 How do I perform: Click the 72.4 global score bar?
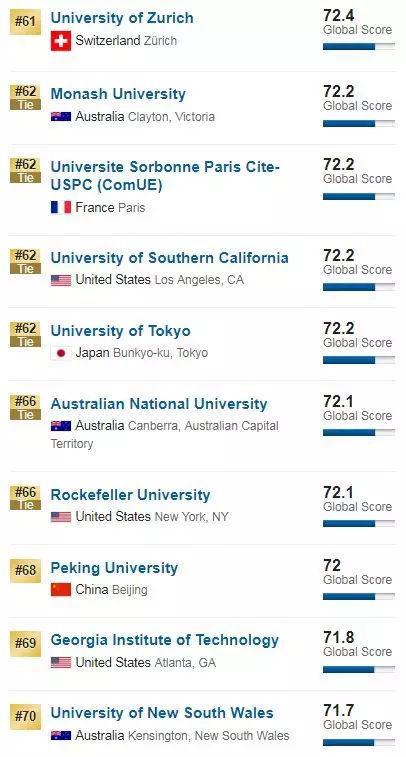(359, 47)
